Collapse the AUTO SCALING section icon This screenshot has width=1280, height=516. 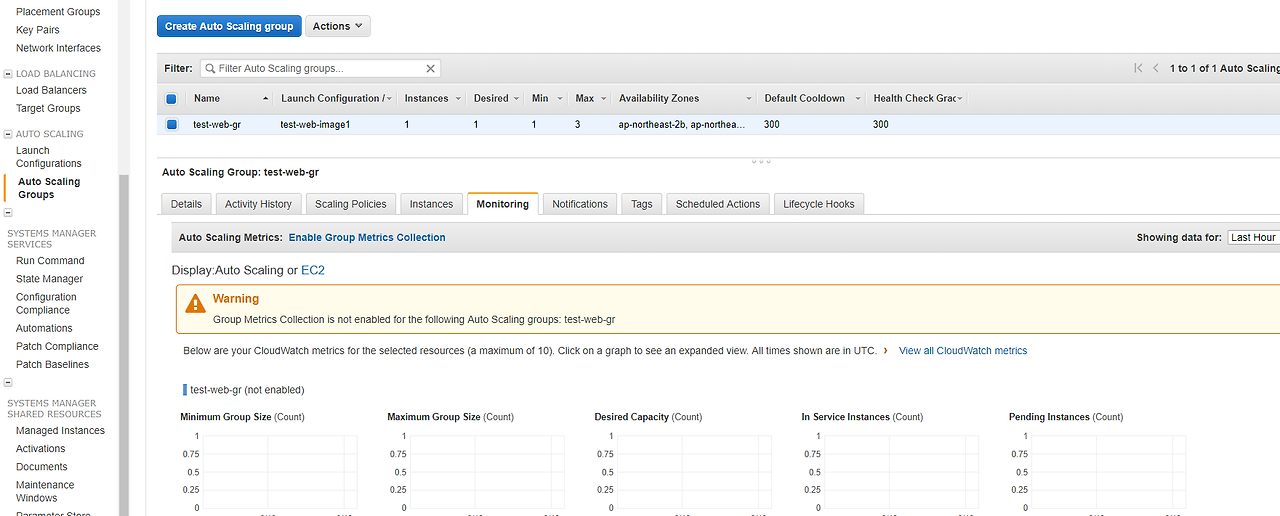tap(8, 134)
